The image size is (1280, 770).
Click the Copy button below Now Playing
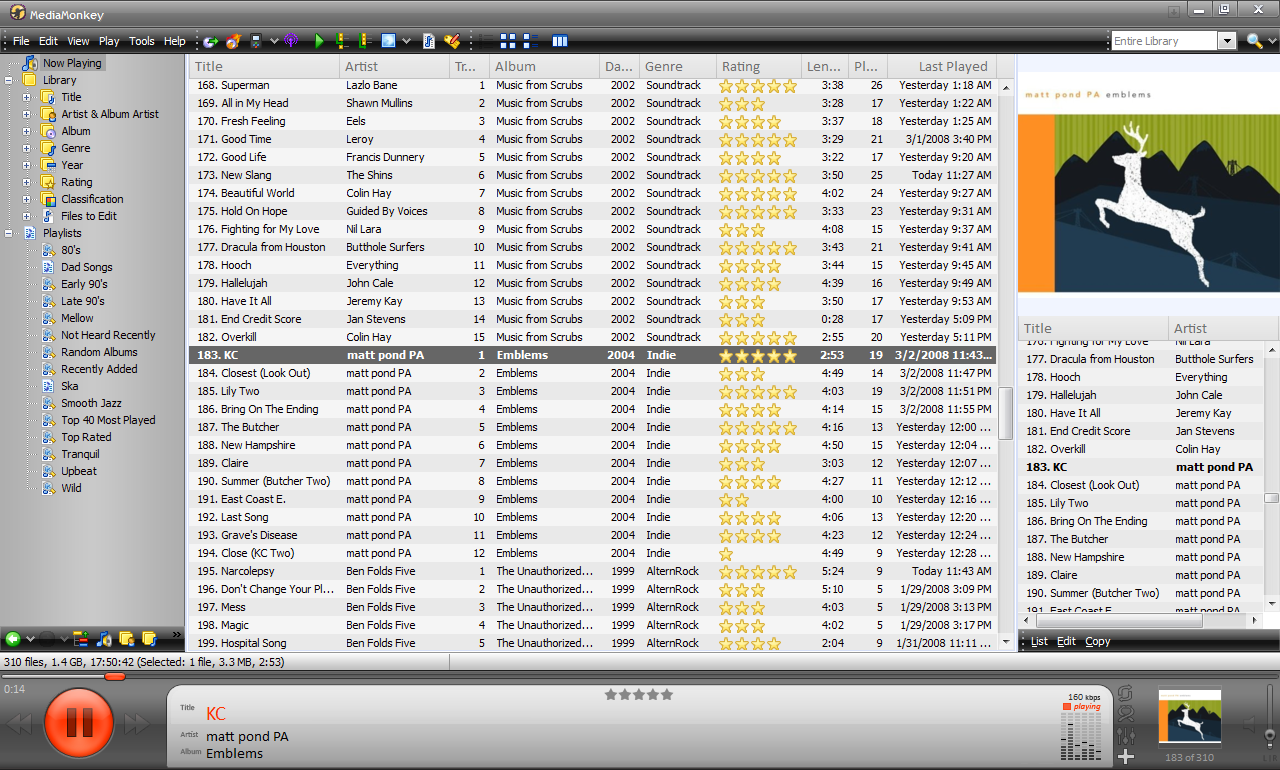point(1097,641)
